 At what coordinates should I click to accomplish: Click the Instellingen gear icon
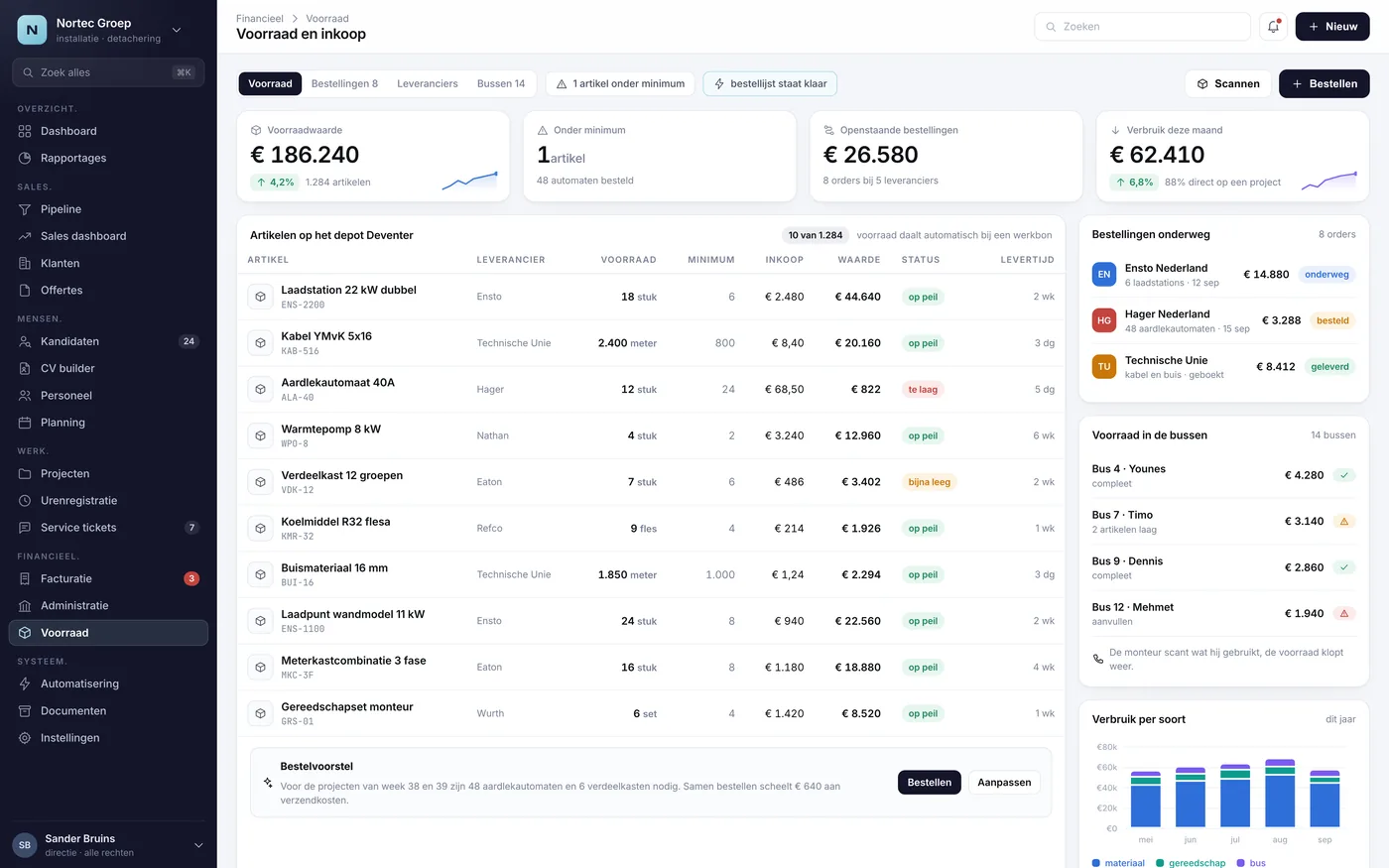tap(25, 738)
